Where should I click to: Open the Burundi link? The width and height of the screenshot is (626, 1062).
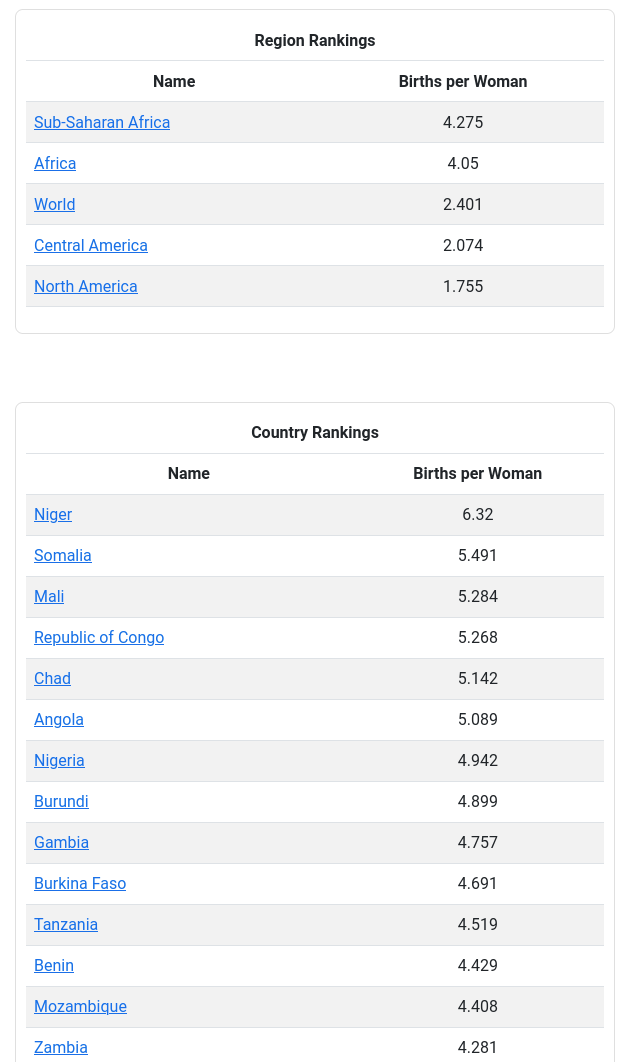(61, 801)
